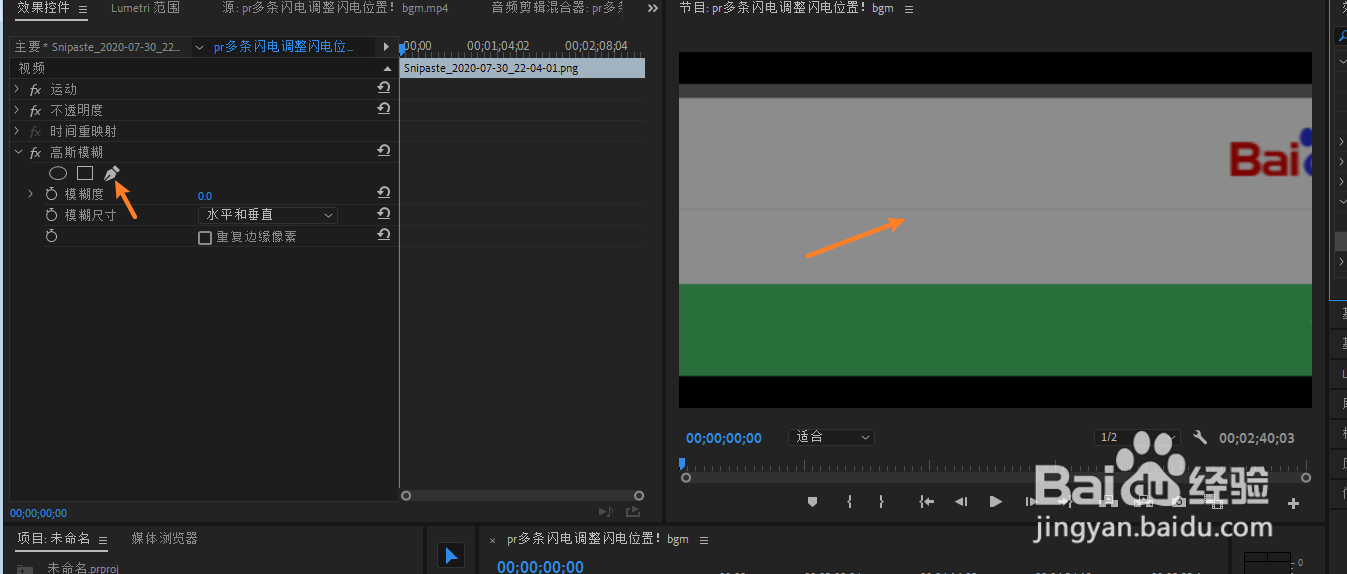Select the ellipse mask tool under Gaussian Blur

[58, 173]
